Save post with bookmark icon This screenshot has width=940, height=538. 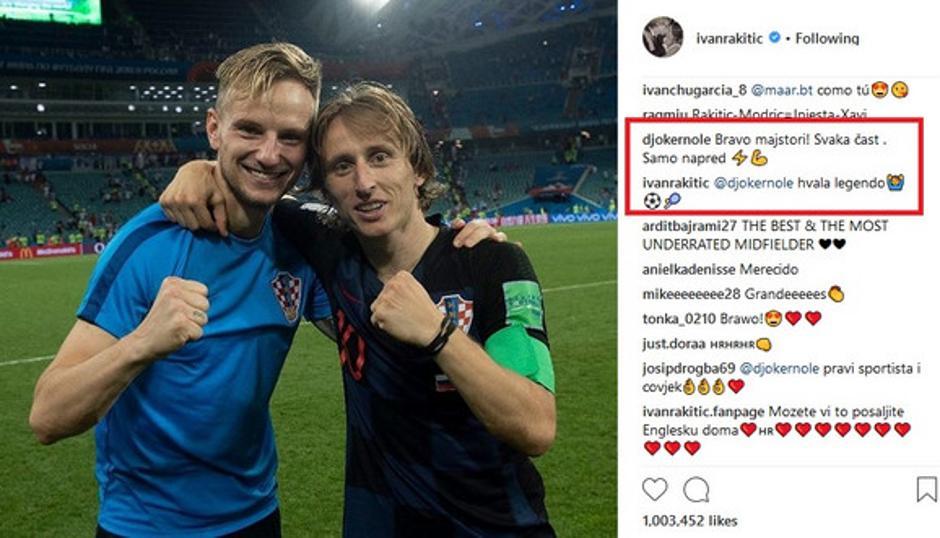click(927, 489)
